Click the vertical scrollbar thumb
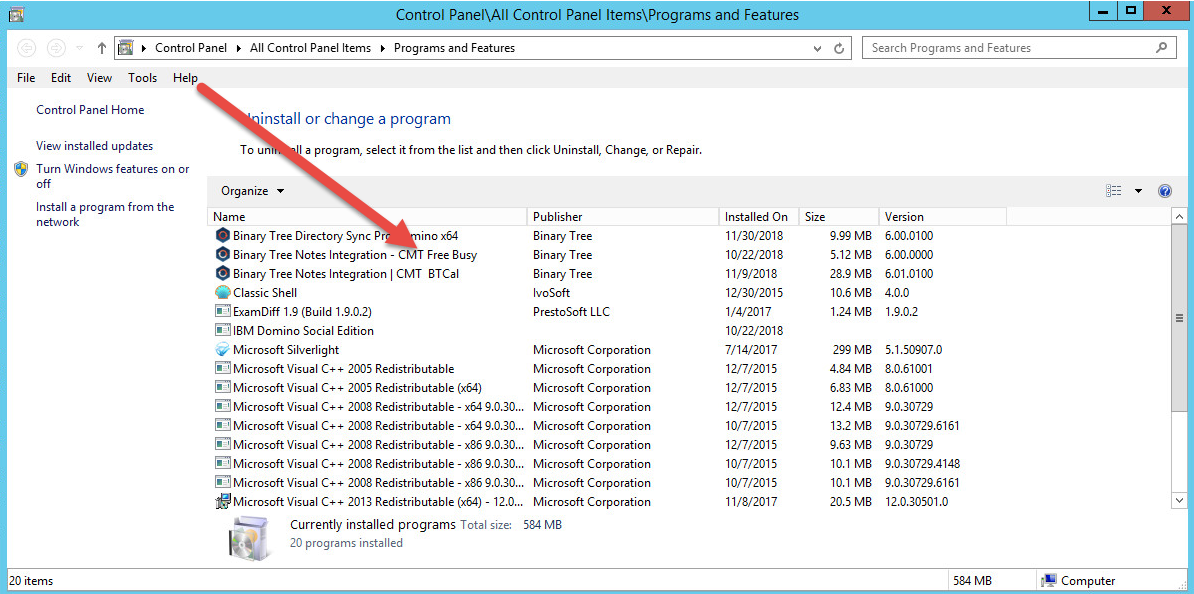1194x594 pixels. (x=1180, y=318)
